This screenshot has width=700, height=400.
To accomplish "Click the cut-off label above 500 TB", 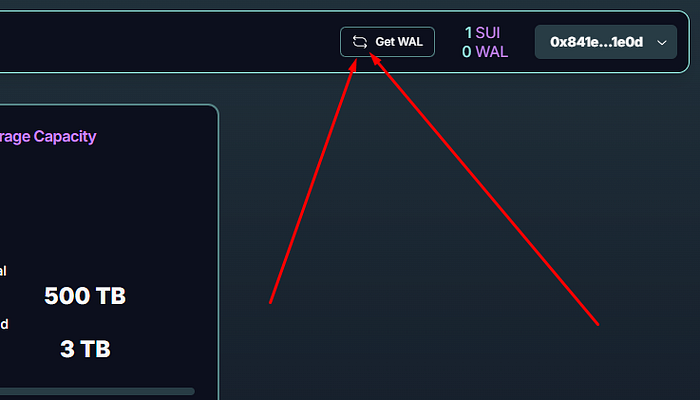I will click(3, 271).
